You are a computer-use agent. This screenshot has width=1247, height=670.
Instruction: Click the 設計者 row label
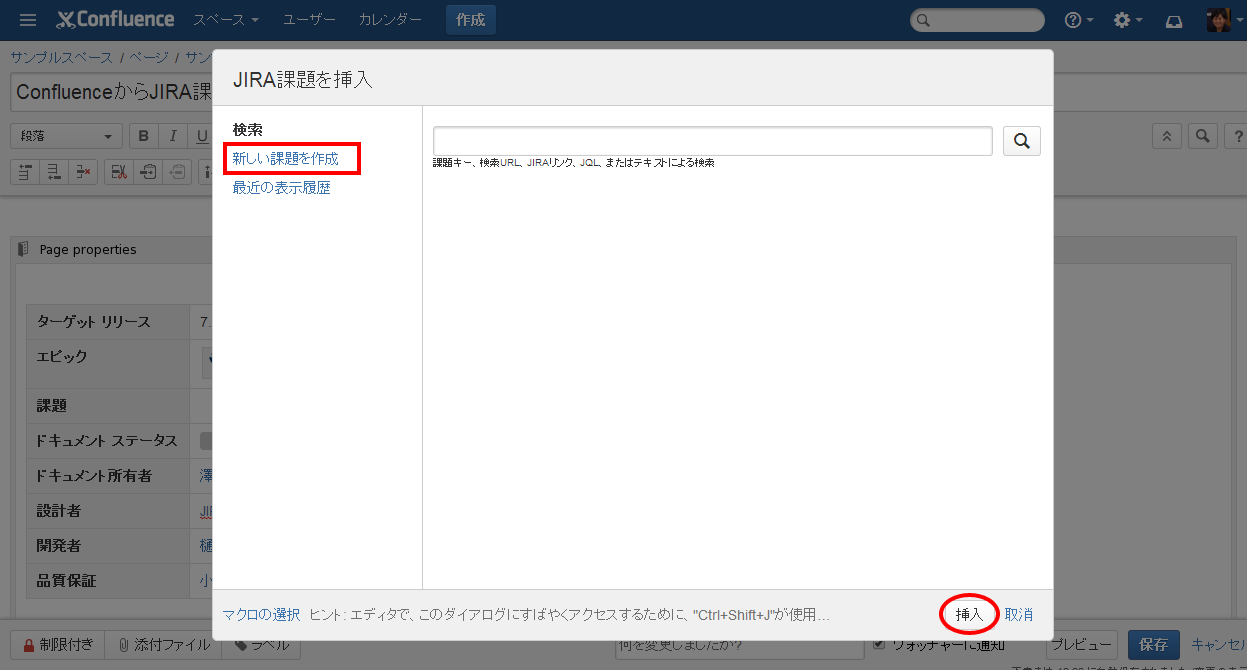[x=59, y=511]
